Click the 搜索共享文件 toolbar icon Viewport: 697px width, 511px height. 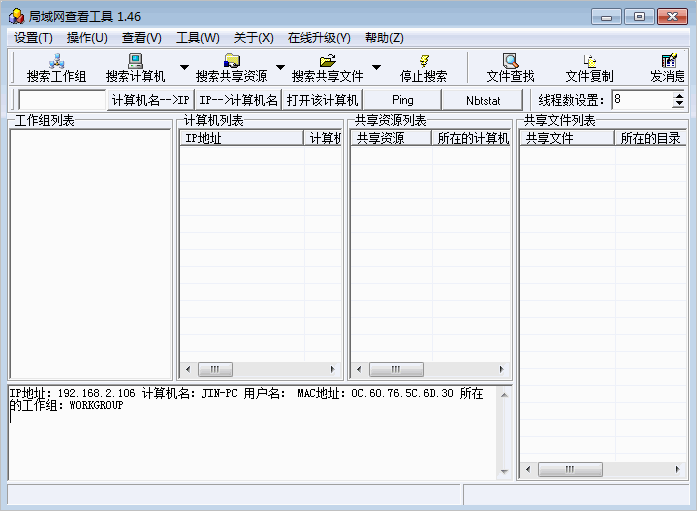click(x=327, y=67)
